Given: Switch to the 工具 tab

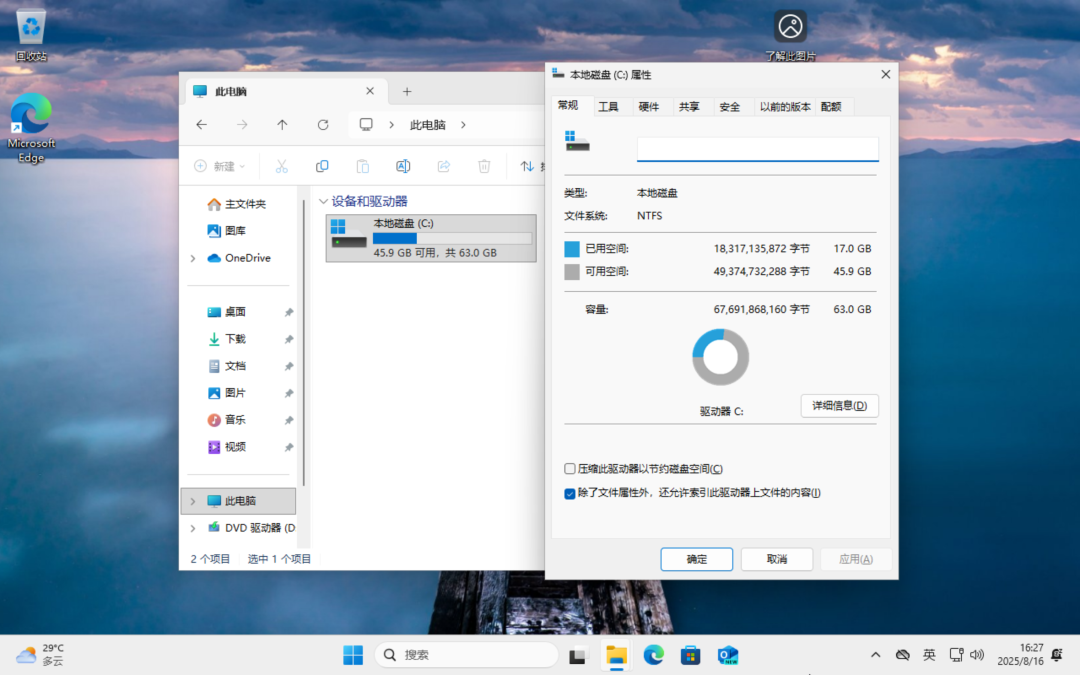Looking at the screenshot, I should point(608,106).
